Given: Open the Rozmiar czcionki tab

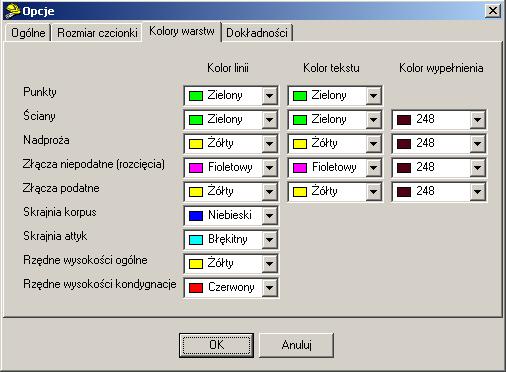Looking at the screenshot, I should coord(97,33).
